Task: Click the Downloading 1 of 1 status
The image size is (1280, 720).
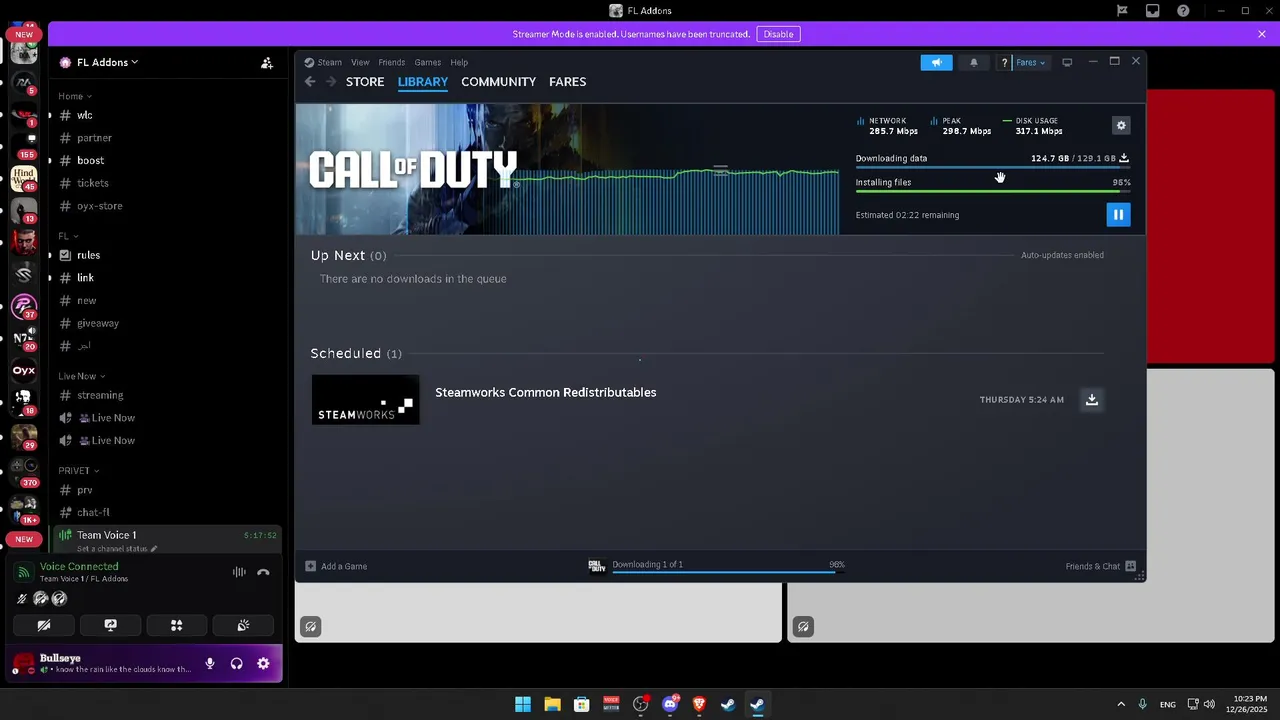Action: (647, 564)
